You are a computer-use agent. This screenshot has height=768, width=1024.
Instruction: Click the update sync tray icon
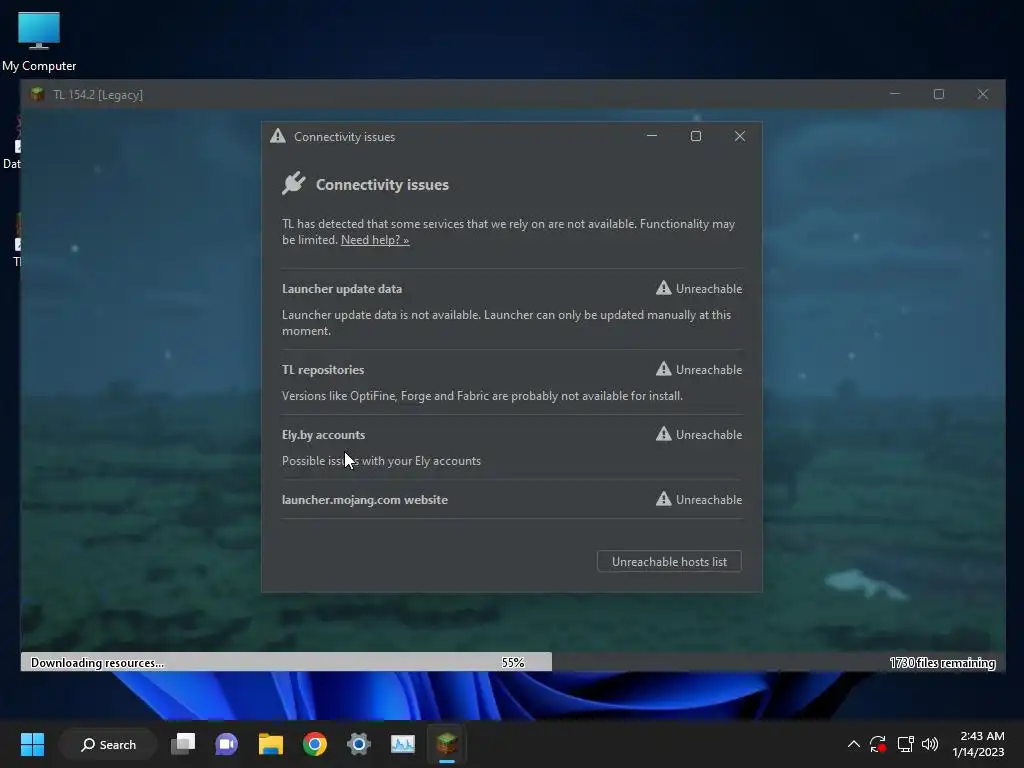[878, 744]
